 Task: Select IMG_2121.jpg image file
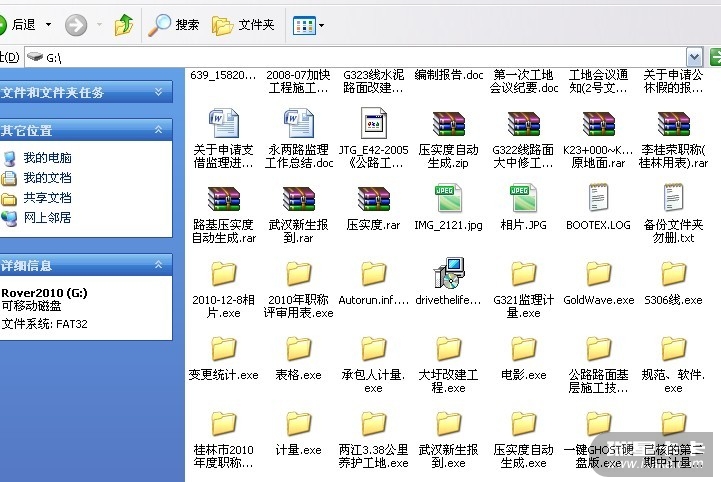(448, 207)
